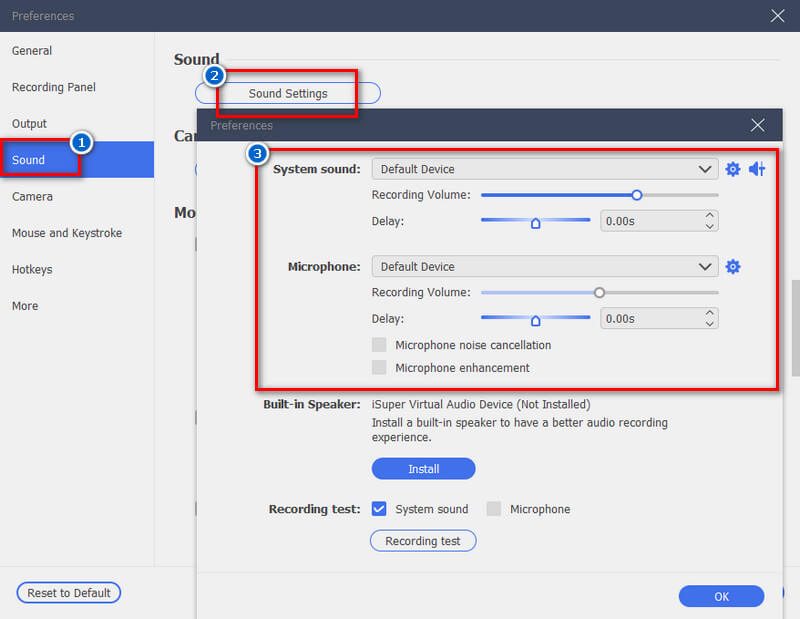Click the microphone Delay slider handle

[535, 320]
